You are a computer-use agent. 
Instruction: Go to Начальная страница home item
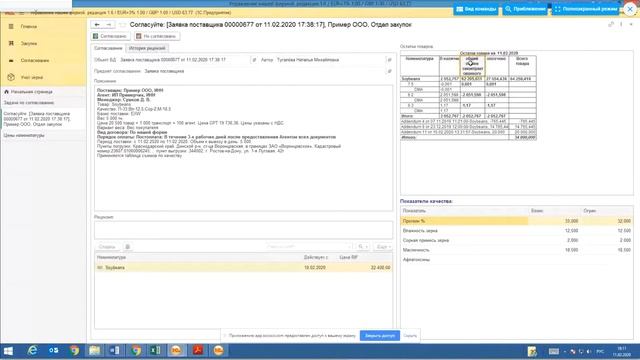point(31,92)
